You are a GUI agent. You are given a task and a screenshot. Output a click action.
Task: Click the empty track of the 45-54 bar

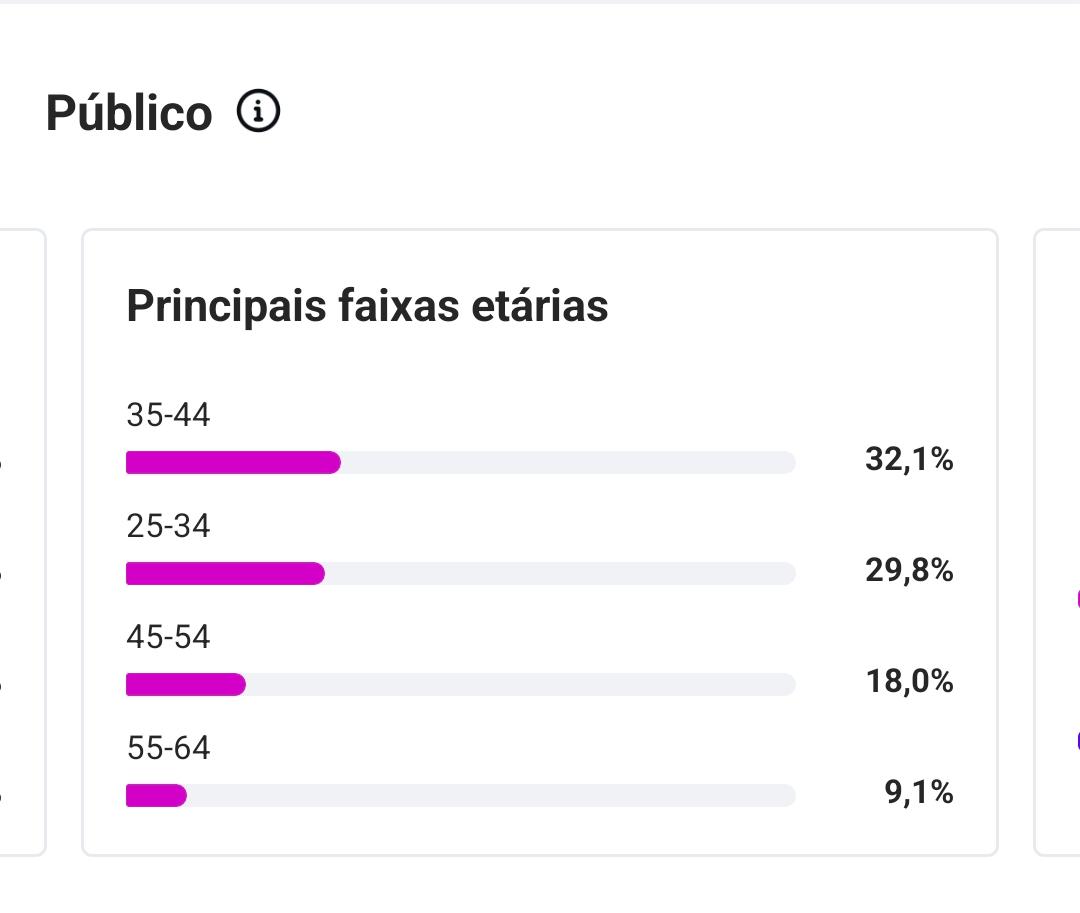(x=520, y=684)
